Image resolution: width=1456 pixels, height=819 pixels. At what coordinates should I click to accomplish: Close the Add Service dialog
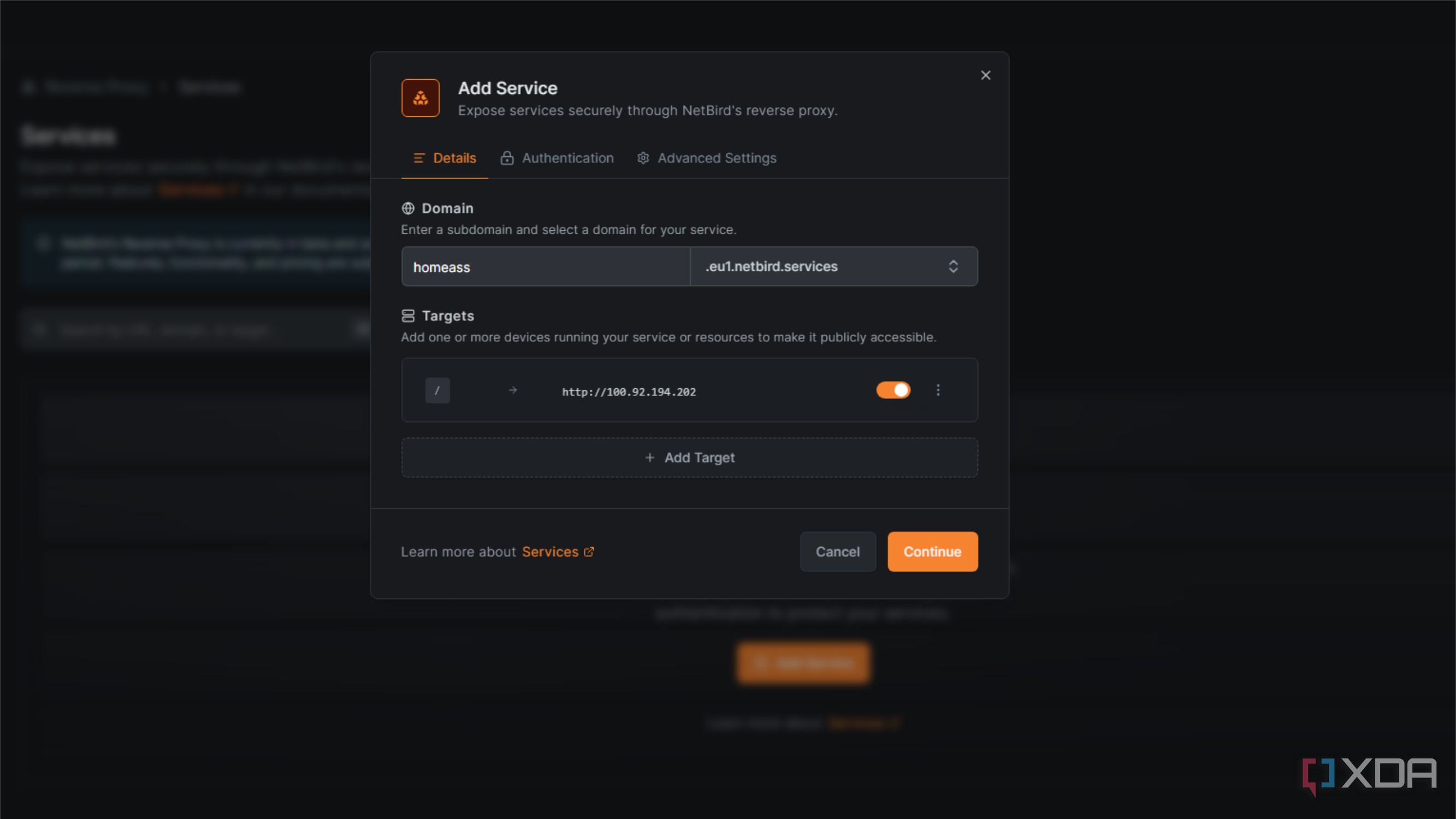(985, 75)
